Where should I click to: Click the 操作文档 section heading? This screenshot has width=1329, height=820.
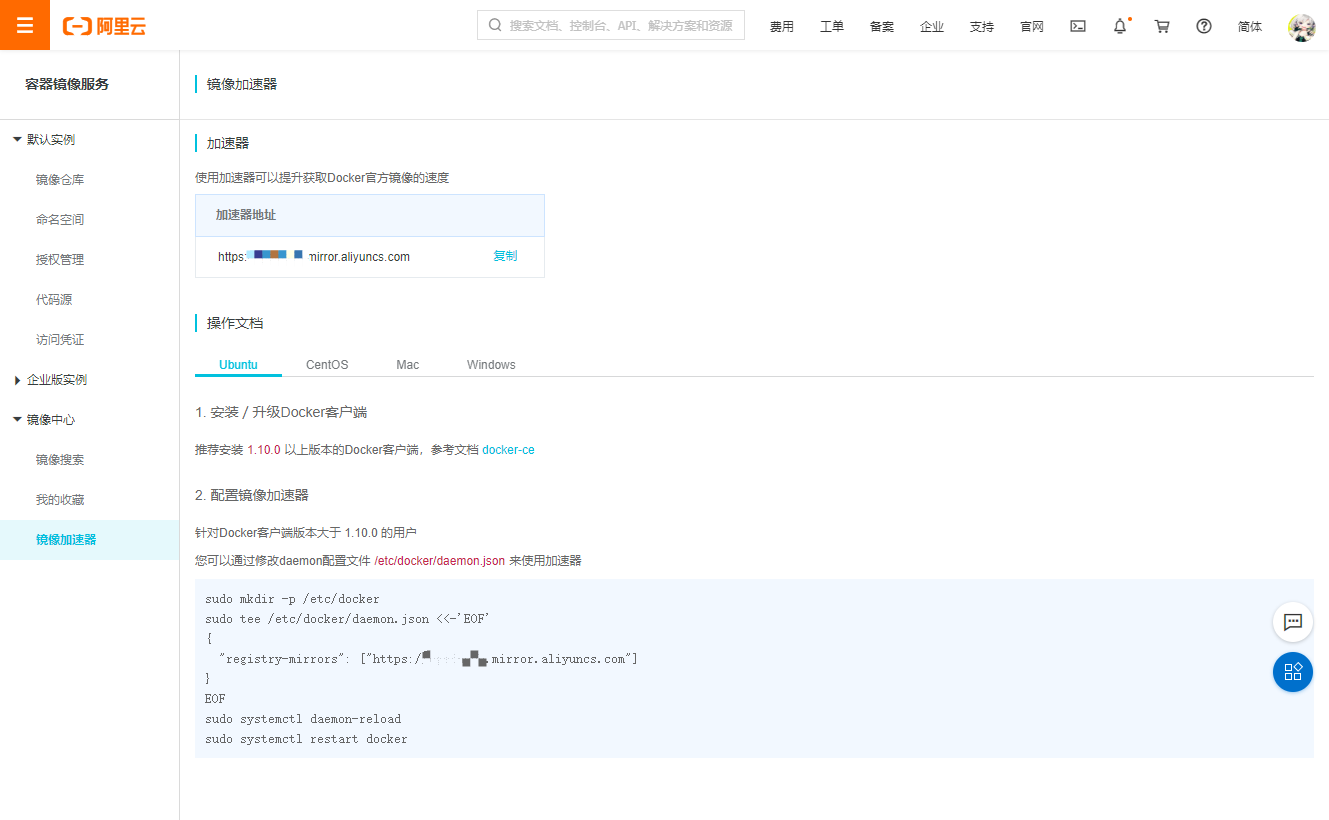click(x=235, y=323)
